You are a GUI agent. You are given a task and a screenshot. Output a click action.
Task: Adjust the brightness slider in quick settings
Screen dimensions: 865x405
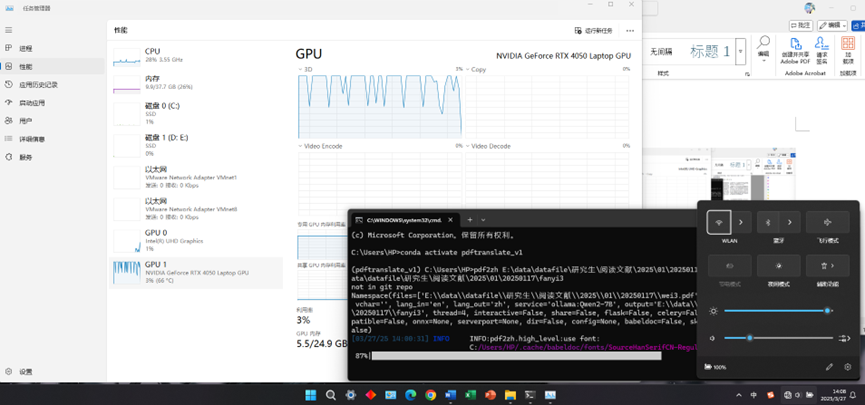click(778, 311)
